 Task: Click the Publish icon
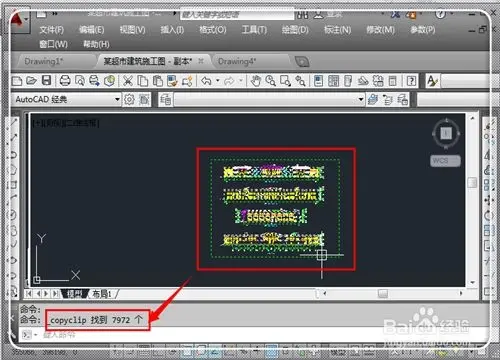tap(95, 81)
